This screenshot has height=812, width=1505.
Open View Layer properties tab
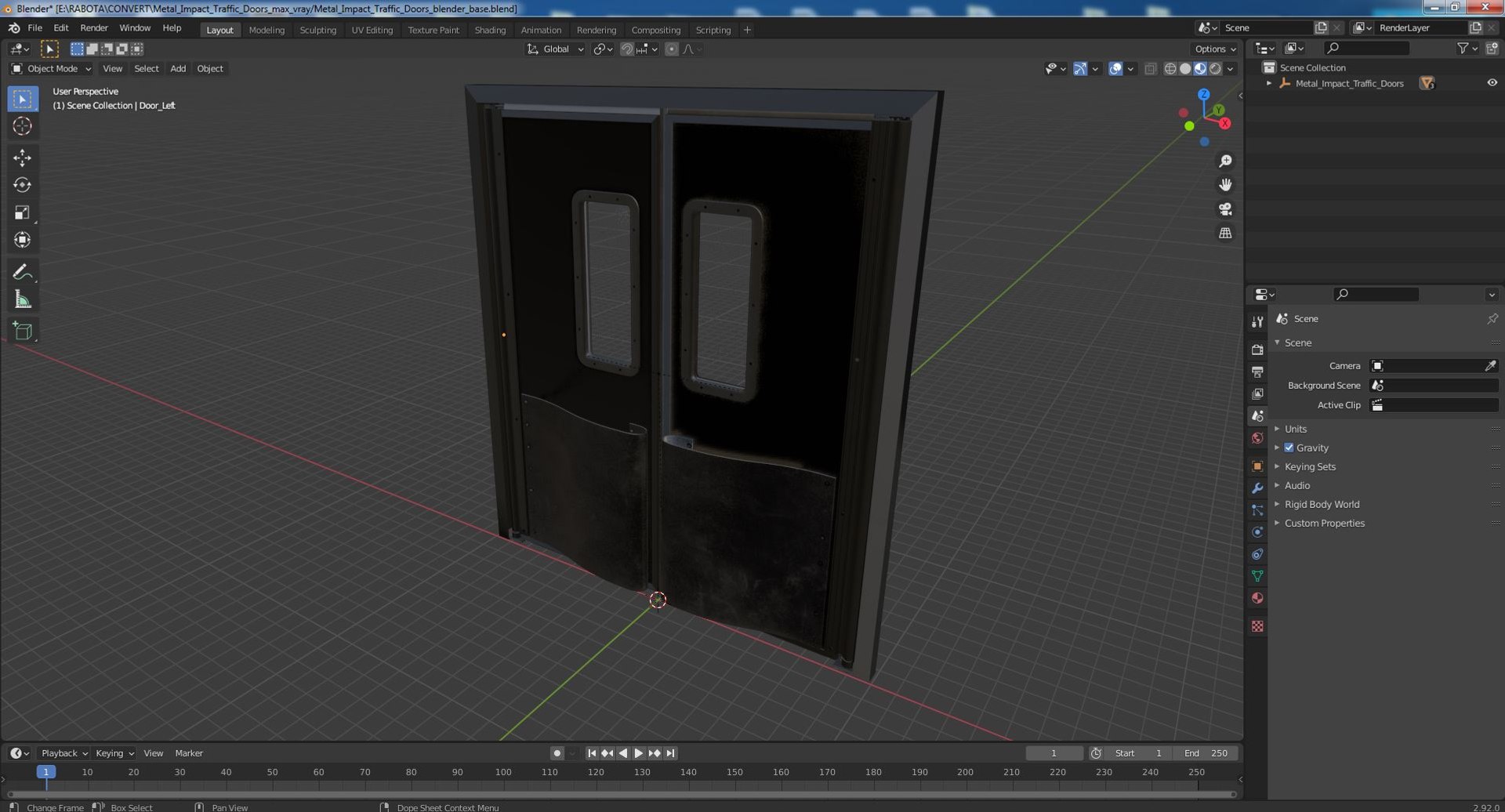[1257, 393]
